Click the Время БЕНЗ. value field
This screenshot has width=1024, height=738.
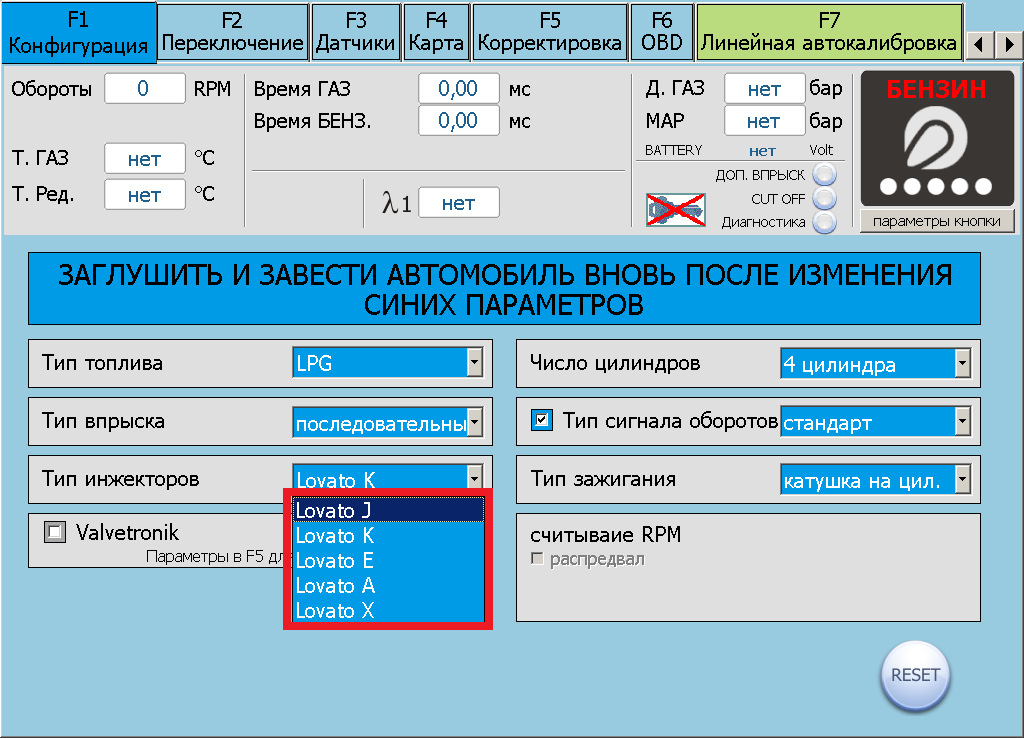tap(458, 120)
